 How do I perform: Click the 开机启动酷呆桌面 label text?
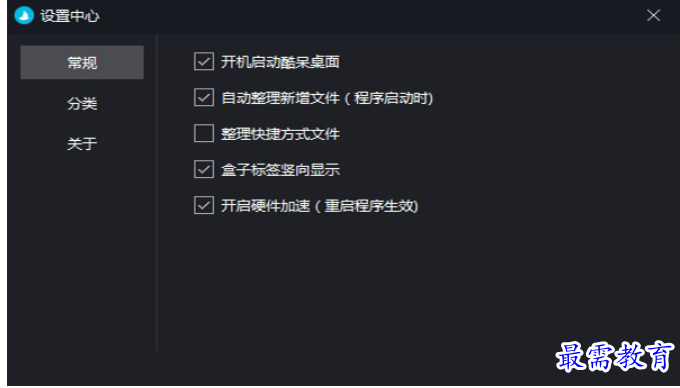coord(280,62)
